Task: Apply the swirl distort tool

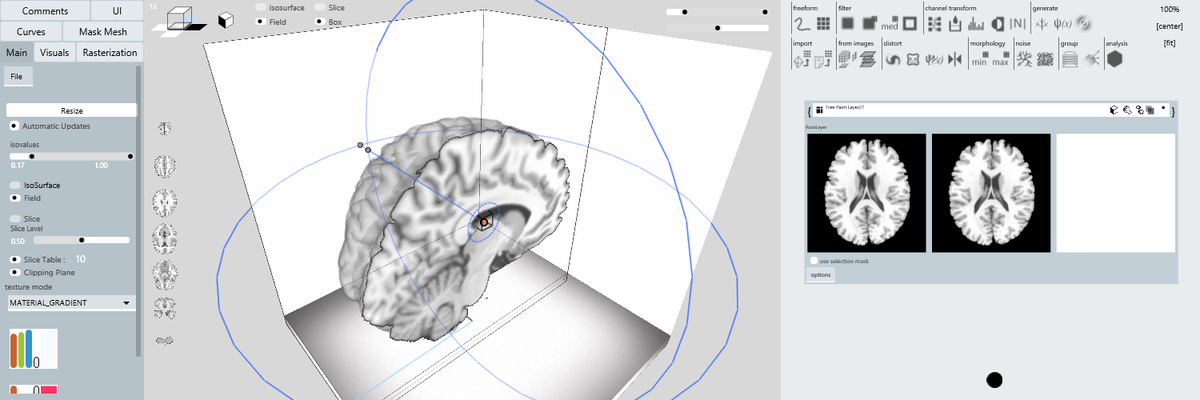Action: (893, 60)
